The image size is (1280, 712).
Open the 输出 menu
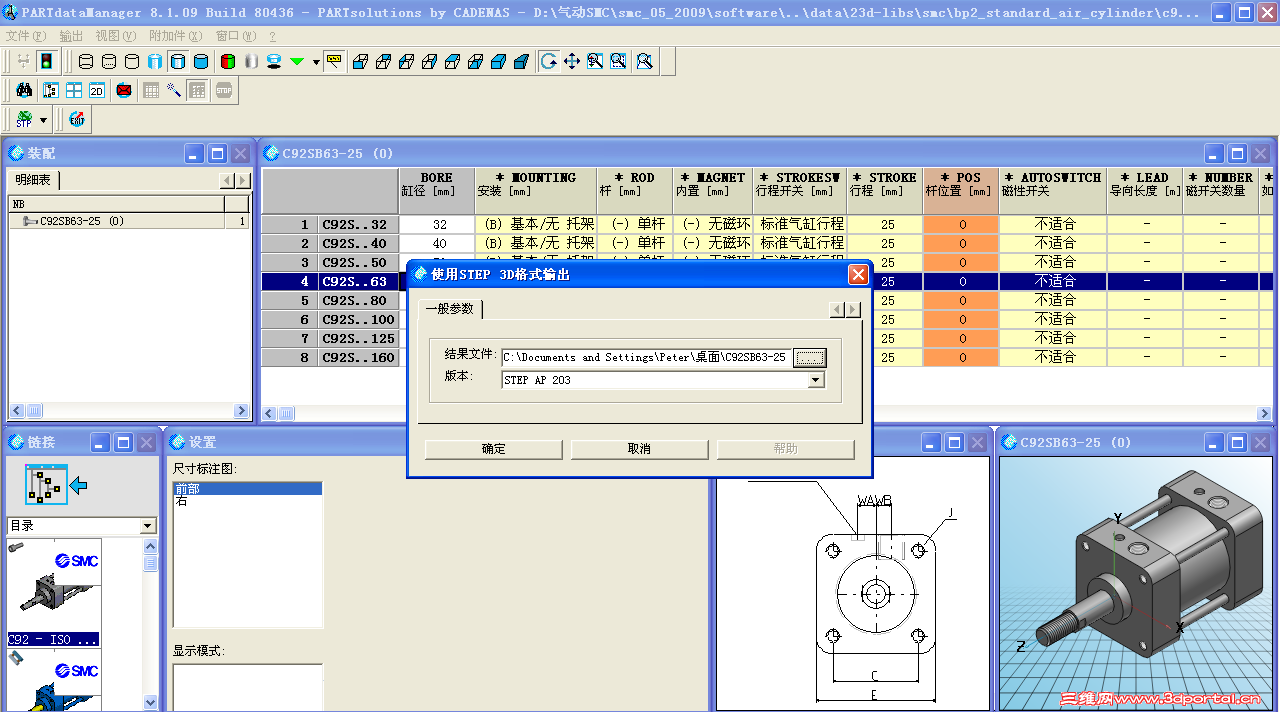point(71,35)
